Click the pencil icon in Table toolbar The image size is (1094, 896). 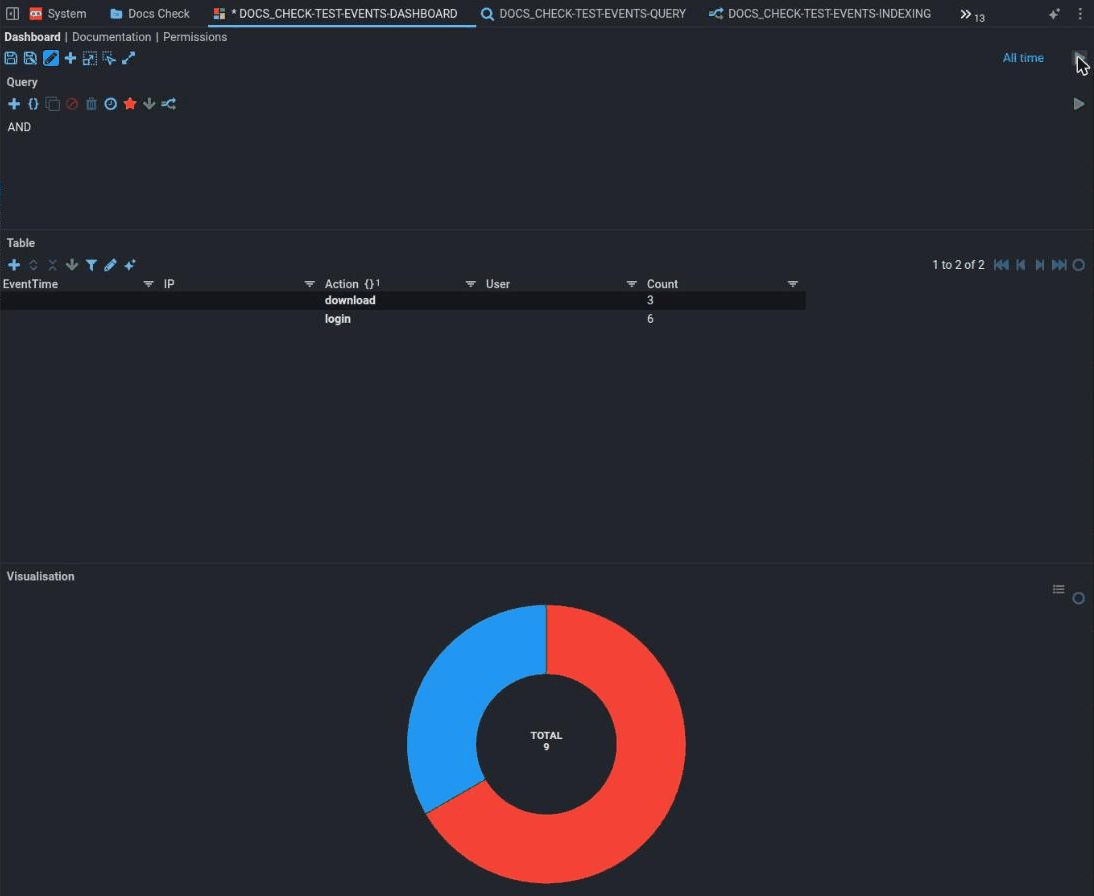click(110, 265)
